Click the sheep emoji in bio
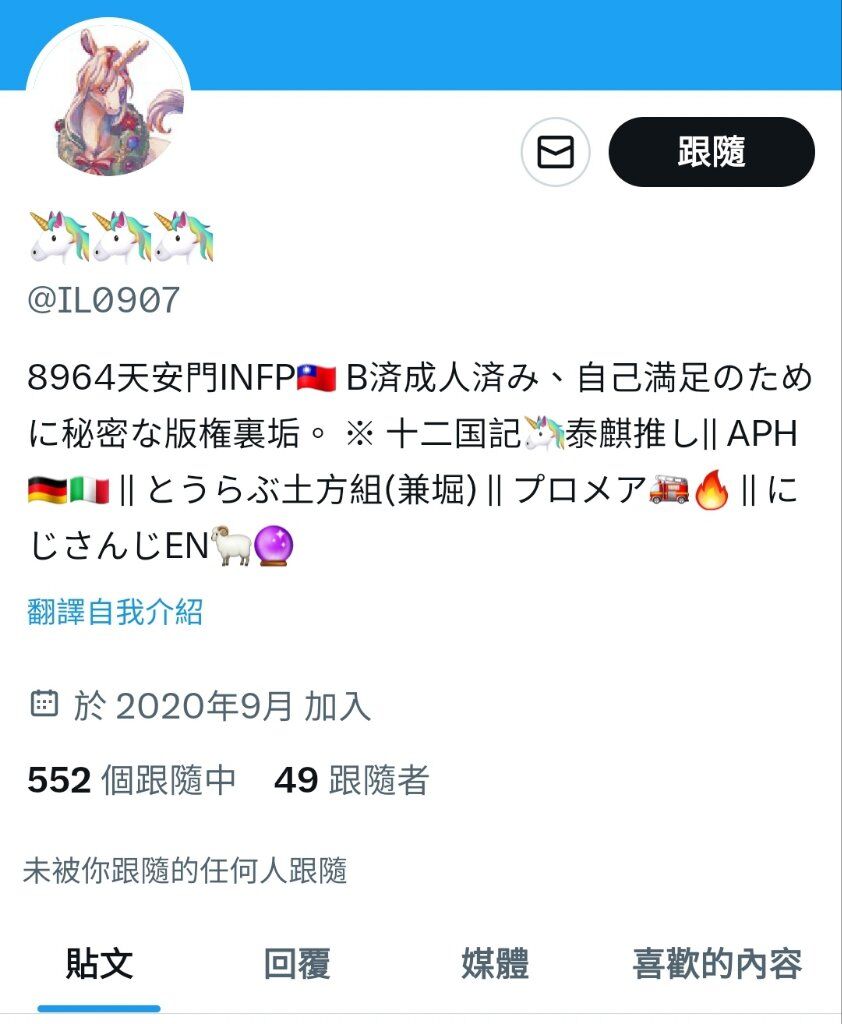The image size is (842, 1024). click(231, 546)
